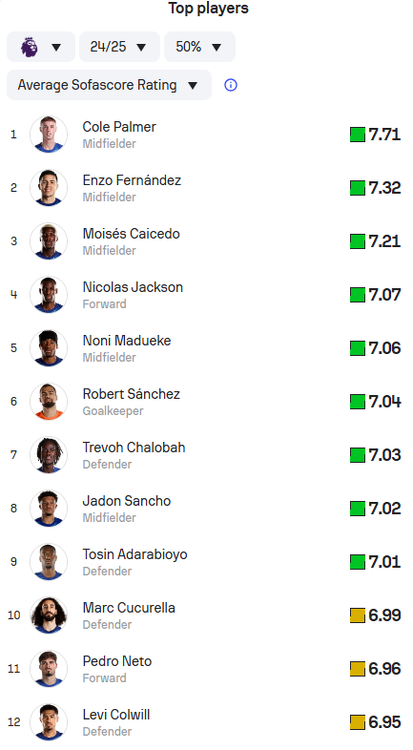The height and width of the screenshot is (750, 413).
Task: Click Enzo Fernández's avatar
Action: 48,188
